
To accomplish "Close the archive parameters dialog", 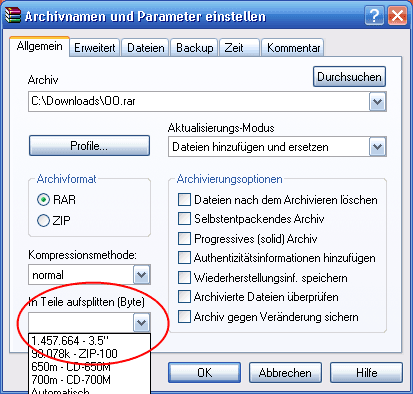I will 397,16.
